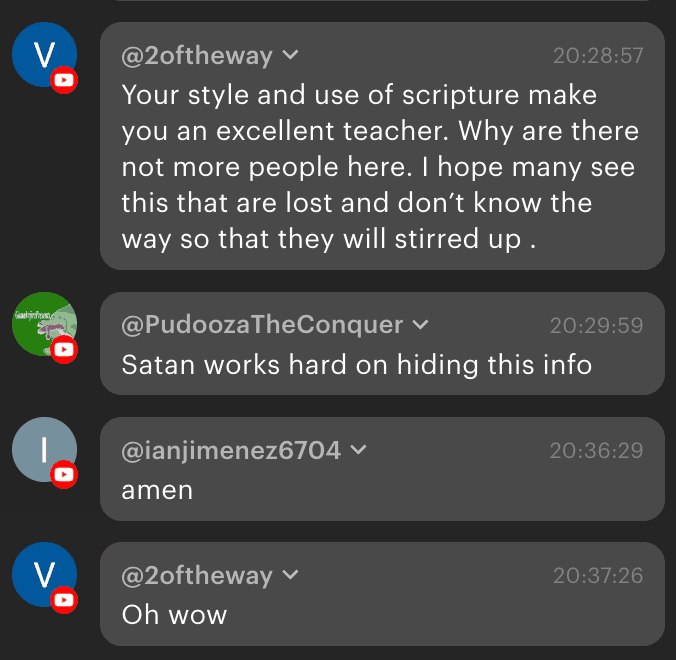Expand the chevron after @ianjimenez6704
This screenshot has height=660, width=676.
[x=358, y=451]
